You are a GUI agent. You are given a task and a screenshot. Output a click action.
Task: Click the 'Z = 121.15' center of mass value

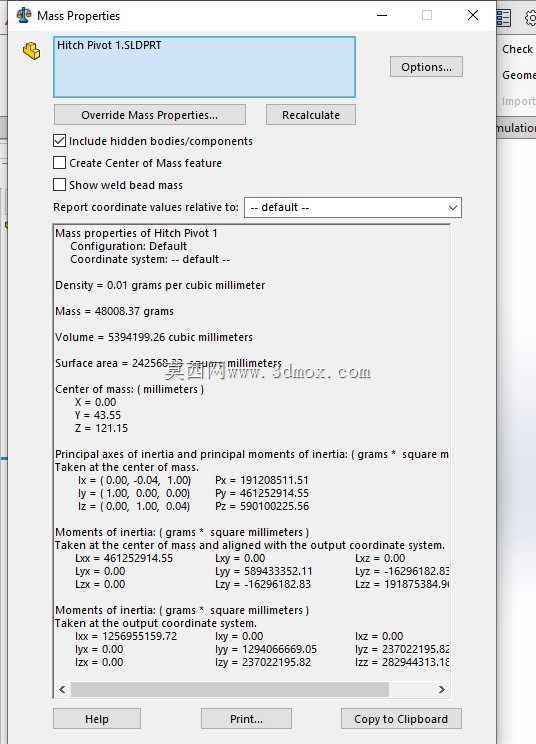pyautogui.click(x=101, y=428)
